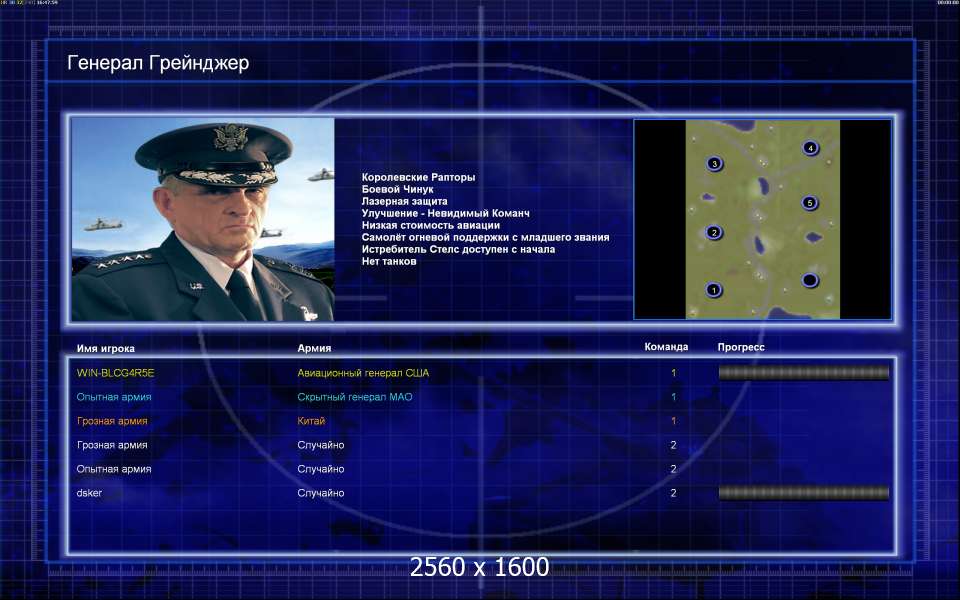Select player row WIN-BLCG4R5E
960x600 pixels.
pos(115,373)
